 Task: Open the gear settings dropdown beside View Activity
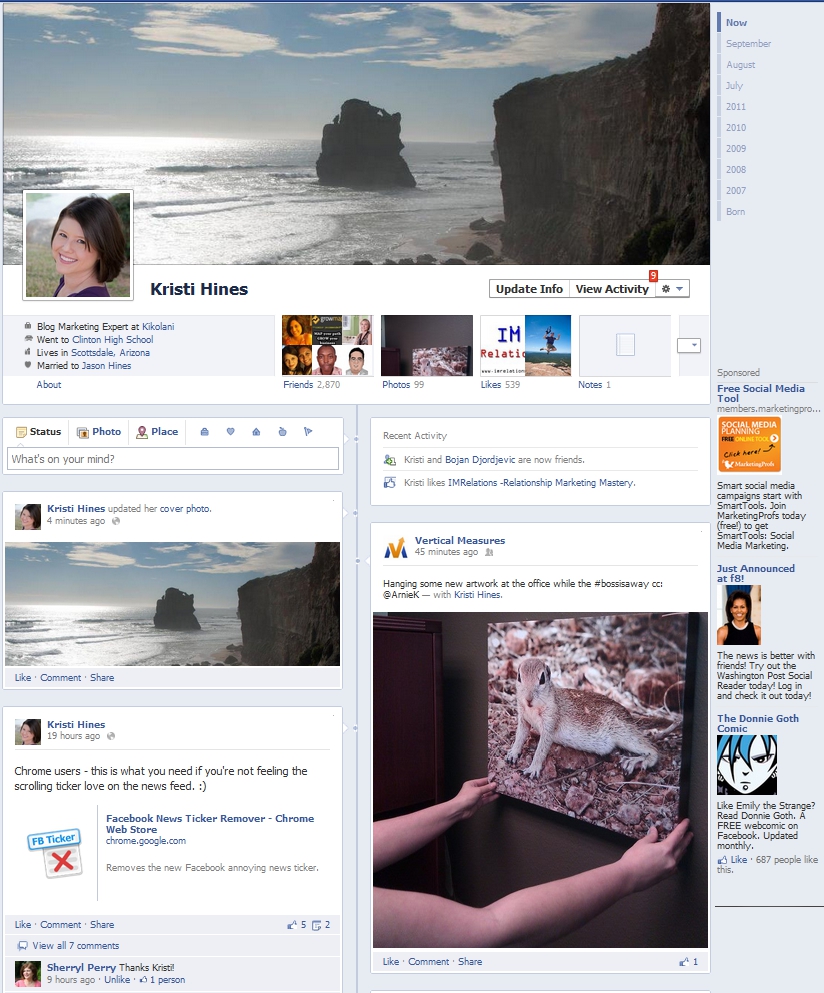tap(672, 289)
